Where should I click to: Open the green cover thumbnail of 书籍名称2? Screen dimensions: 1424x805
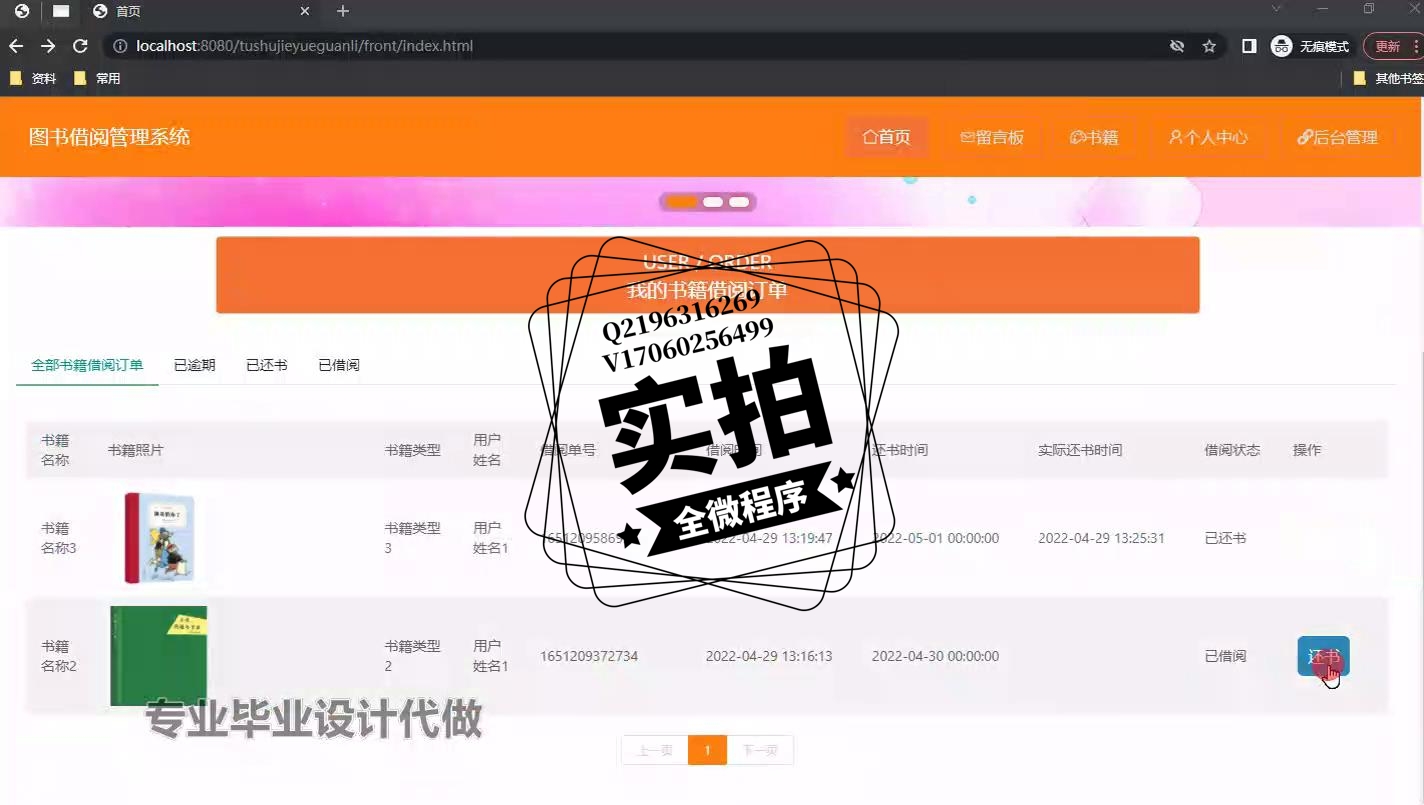159,656
